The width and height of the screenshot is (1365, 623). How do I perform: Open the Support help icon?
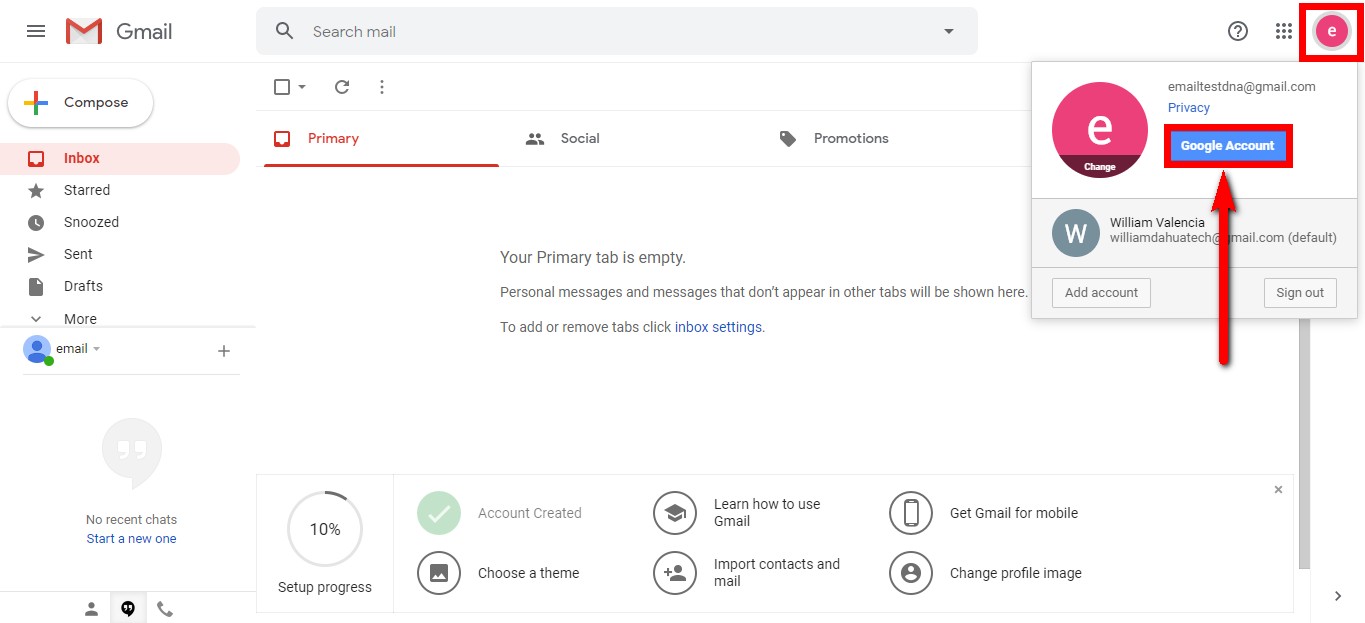coord(1238,31)
